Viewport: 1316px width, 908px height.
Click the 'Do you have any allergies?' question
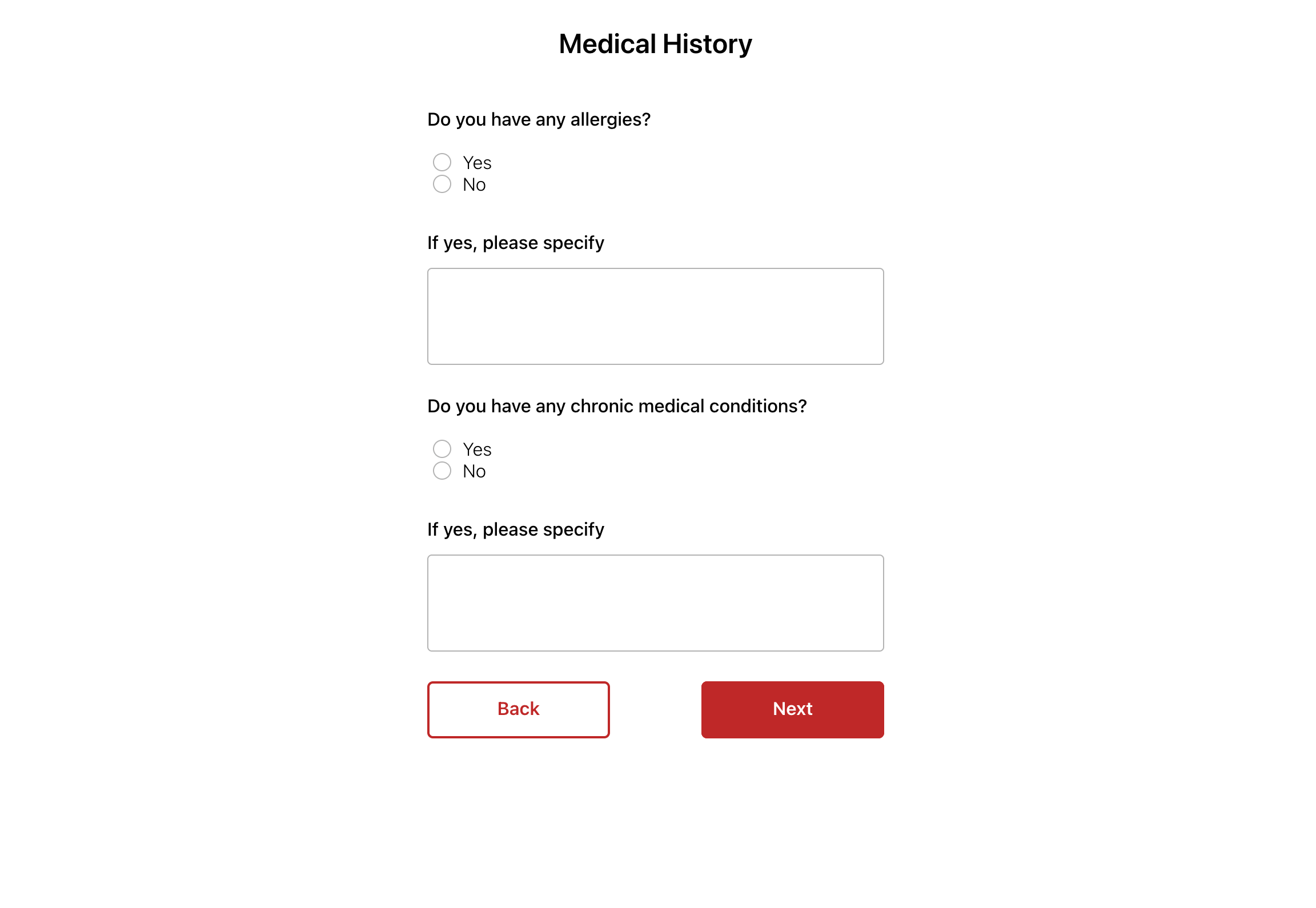click(539, 119)
